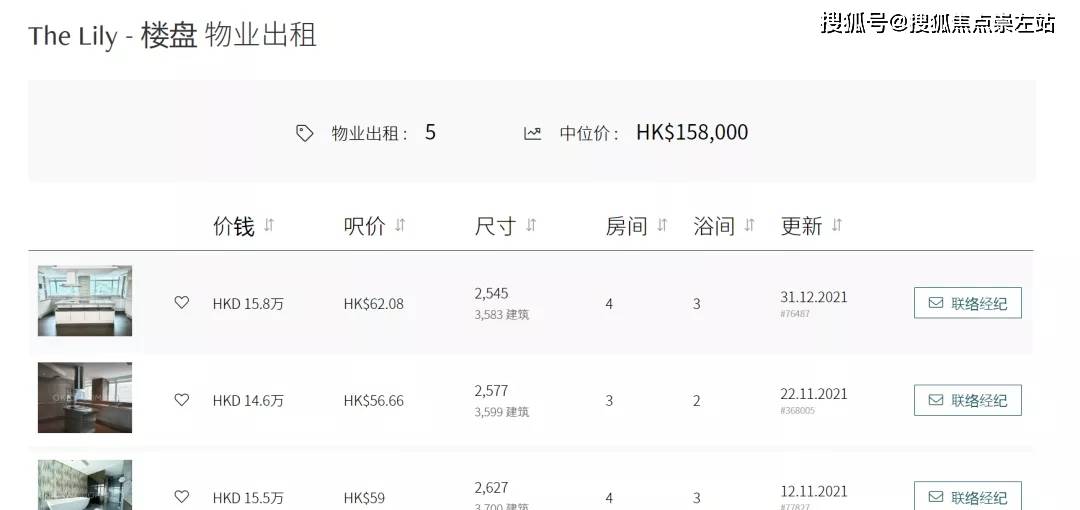Click the 22.11.2021 update date
This screenshot has height=510, width=1080.
pos(814,394)
